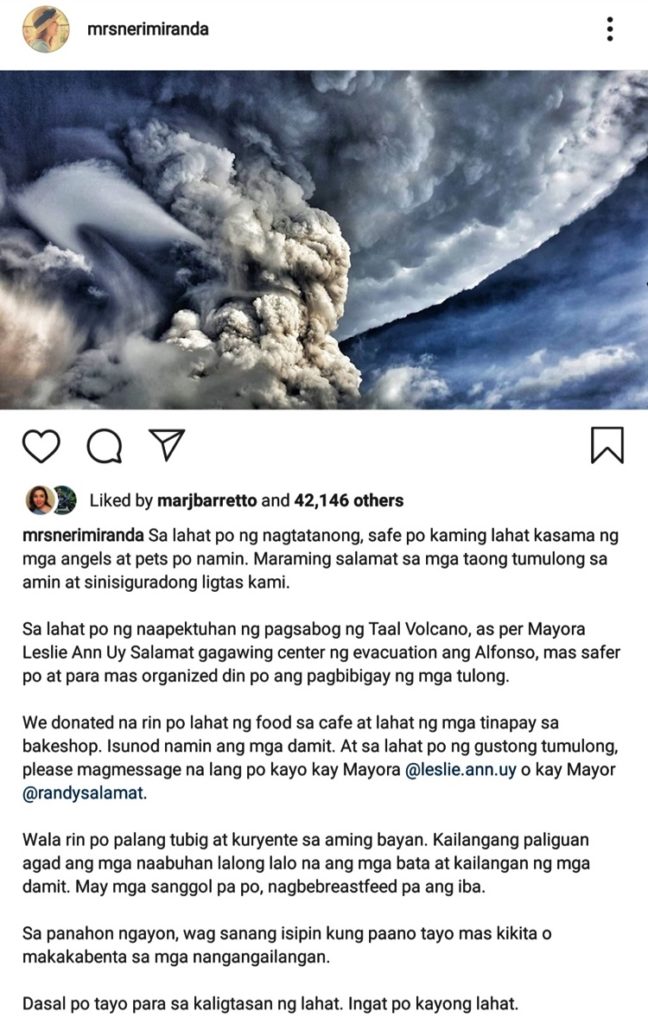View the 42,146 others likes list
This screenshot has height=1024, width=648.
click(349, 501)
